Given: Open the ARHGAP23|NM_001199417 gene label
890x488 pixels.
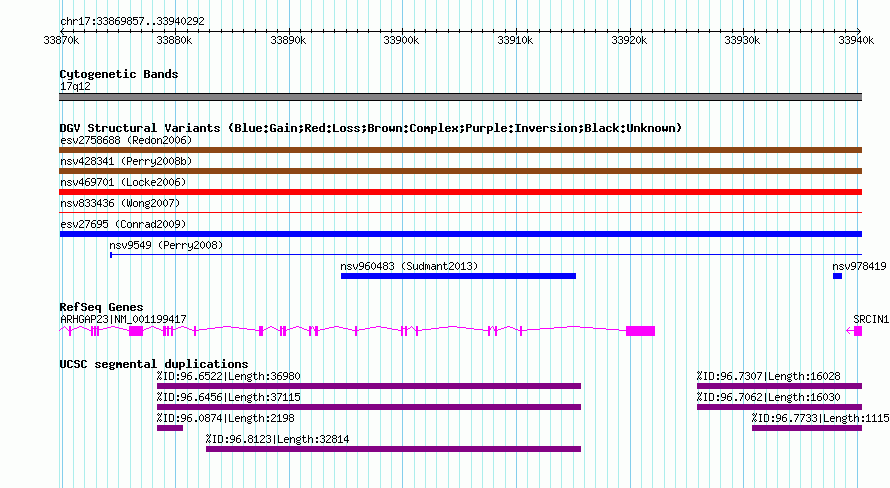Looking at the screenshot, I should pyautogui.click(x=123, y=319).
